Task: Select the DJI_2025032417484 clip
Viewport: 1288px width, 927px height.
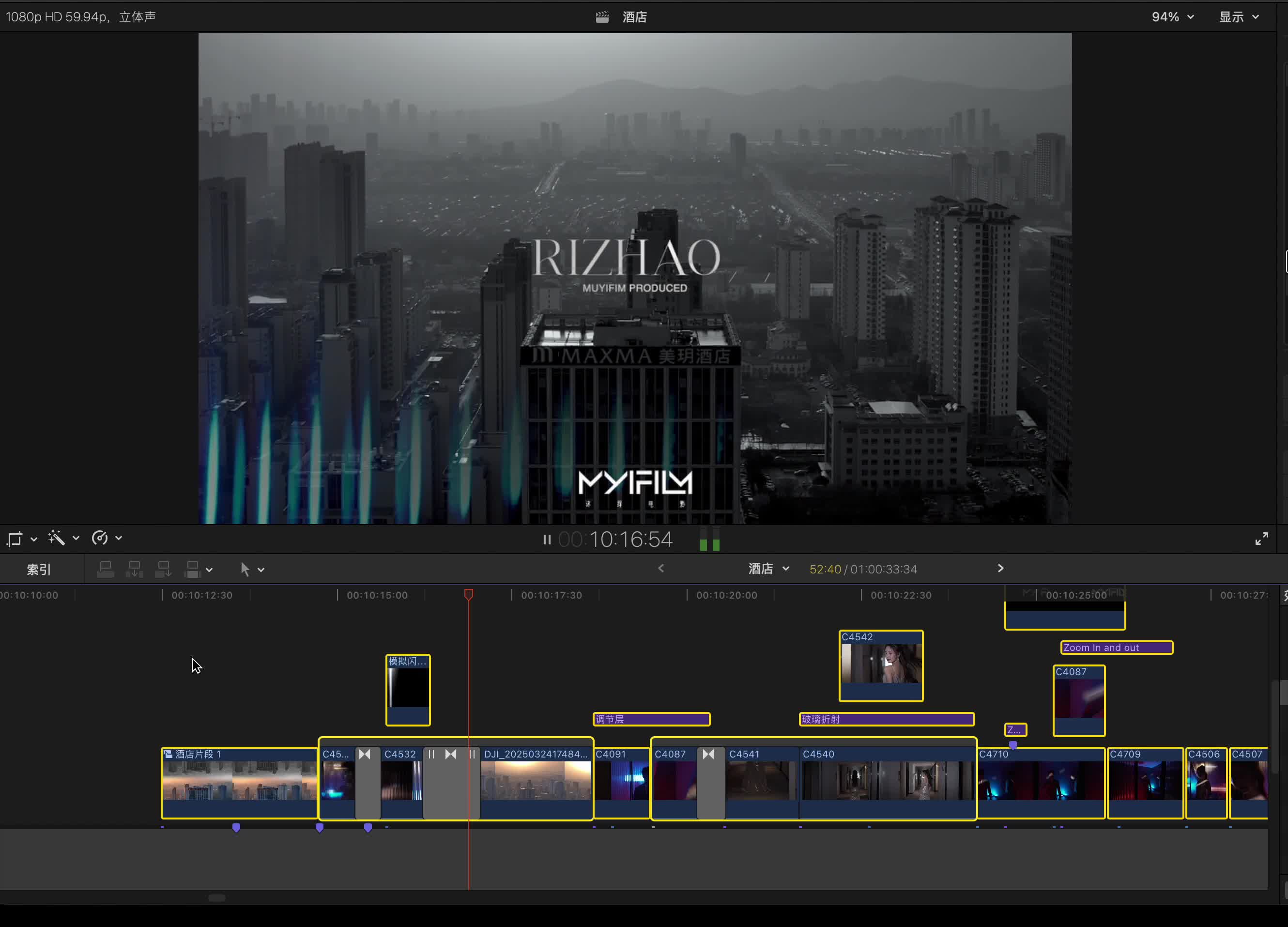Action: [536, 783]
